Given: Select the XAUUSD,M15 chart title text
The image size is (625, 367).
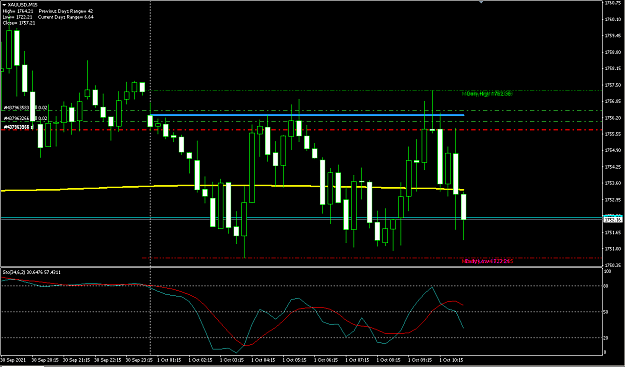Looking at the screenshot, I should [x=22, y=5].
